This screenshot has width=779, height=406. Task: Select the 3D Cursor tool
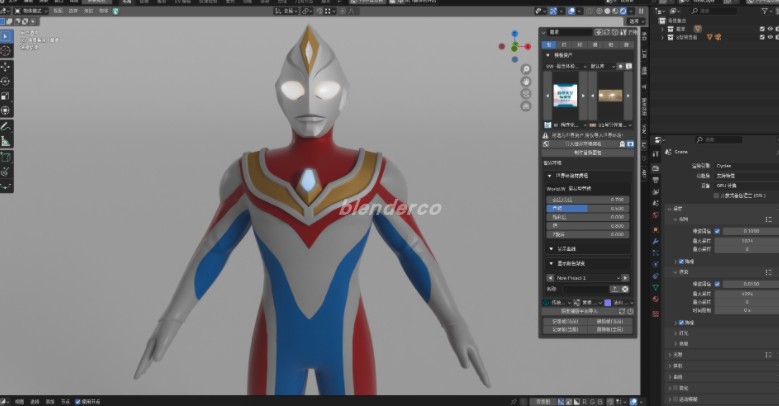[x=5, y=51]
